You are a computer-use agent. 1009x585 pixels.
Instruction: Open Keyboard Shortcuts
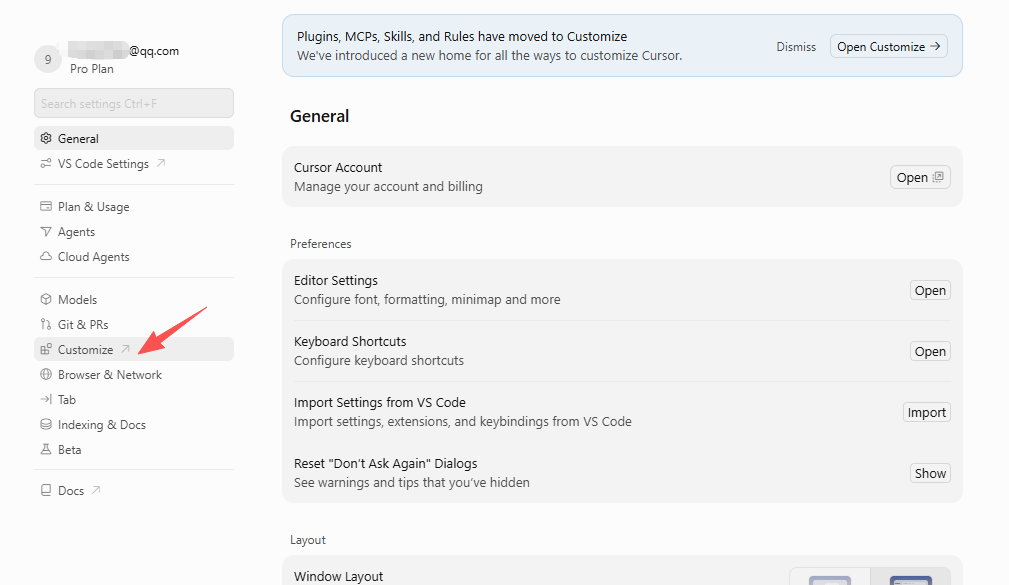(930, 351)
